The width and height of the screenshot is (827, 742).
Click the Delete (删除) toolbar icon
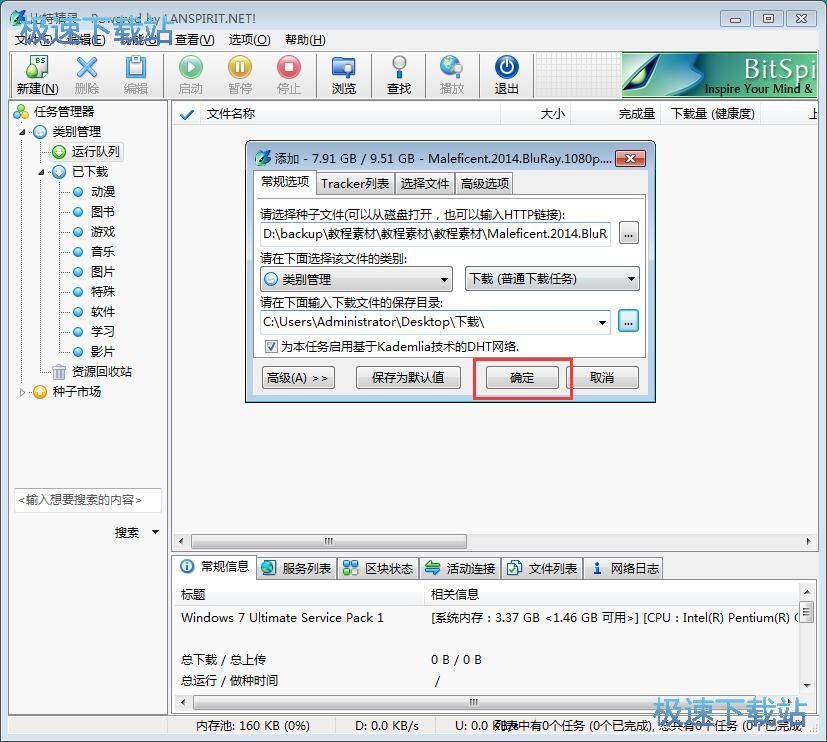(87, 75)
